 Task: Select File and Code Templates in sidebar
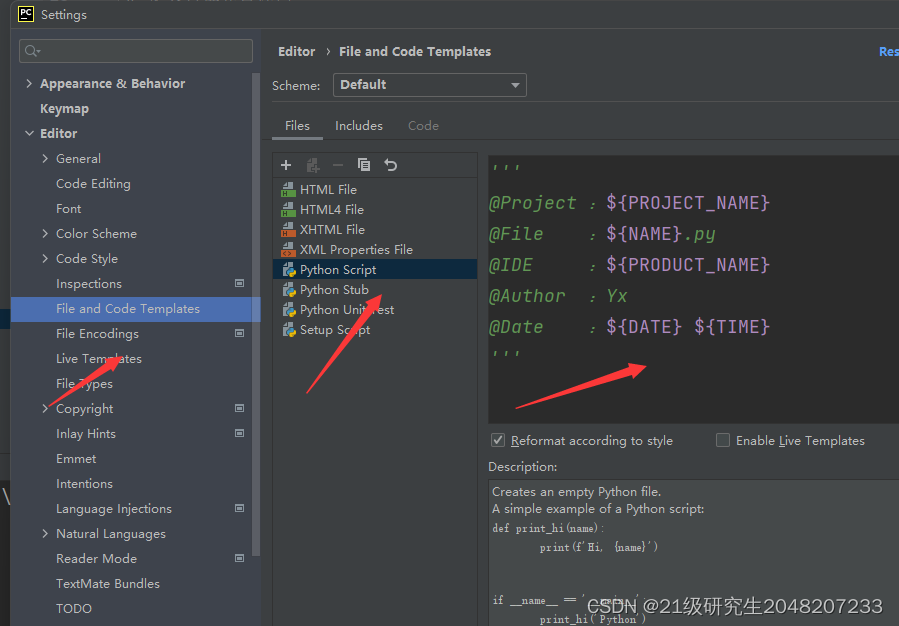point(135,309)
